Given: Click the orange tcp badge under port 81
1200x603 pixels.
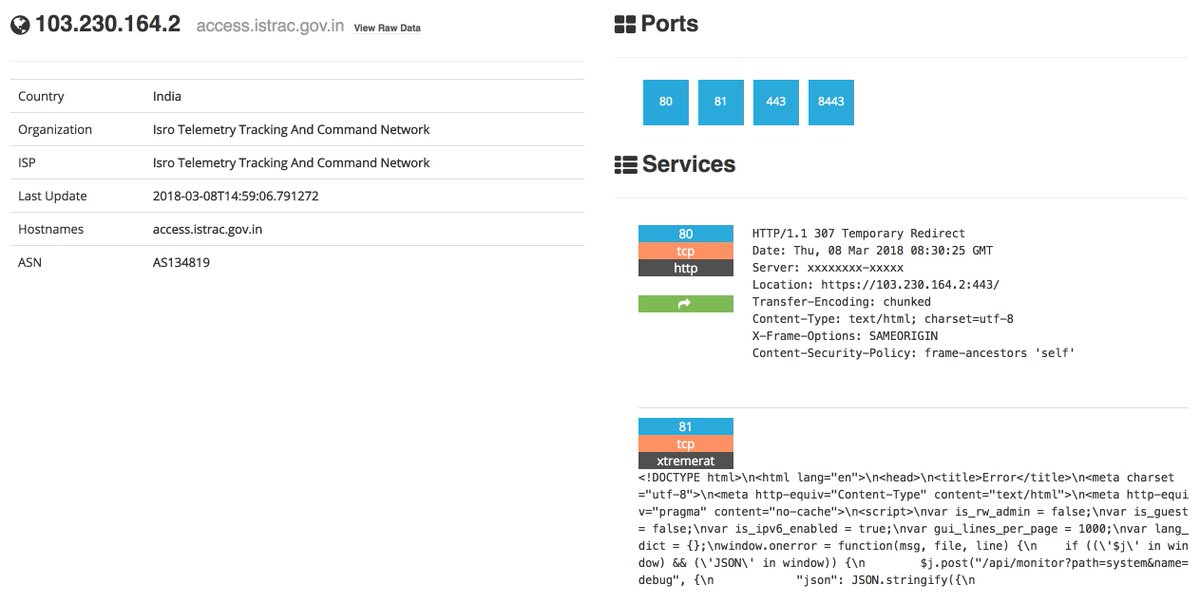Looking at the screenshot, I should click(685, 444).
